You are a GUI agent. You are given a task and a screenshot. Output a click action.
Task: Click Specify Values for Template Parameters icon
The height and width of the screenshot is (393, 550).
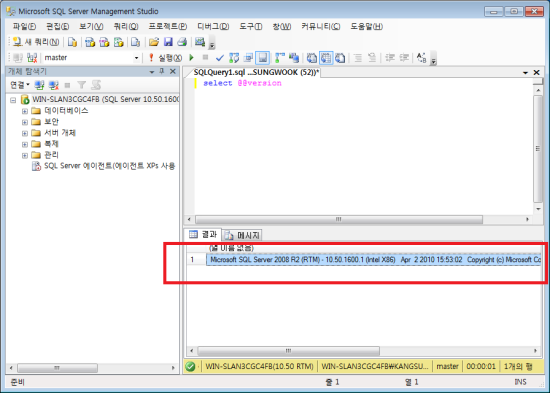pos(422,58)
